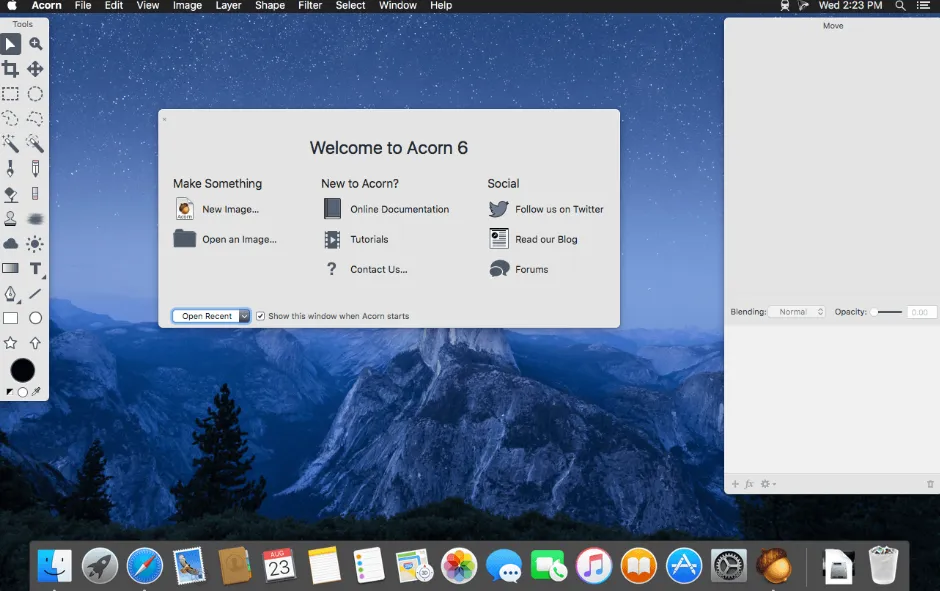The image size is (940, 591).
Task: Open the Image menu
Action: 187,5
